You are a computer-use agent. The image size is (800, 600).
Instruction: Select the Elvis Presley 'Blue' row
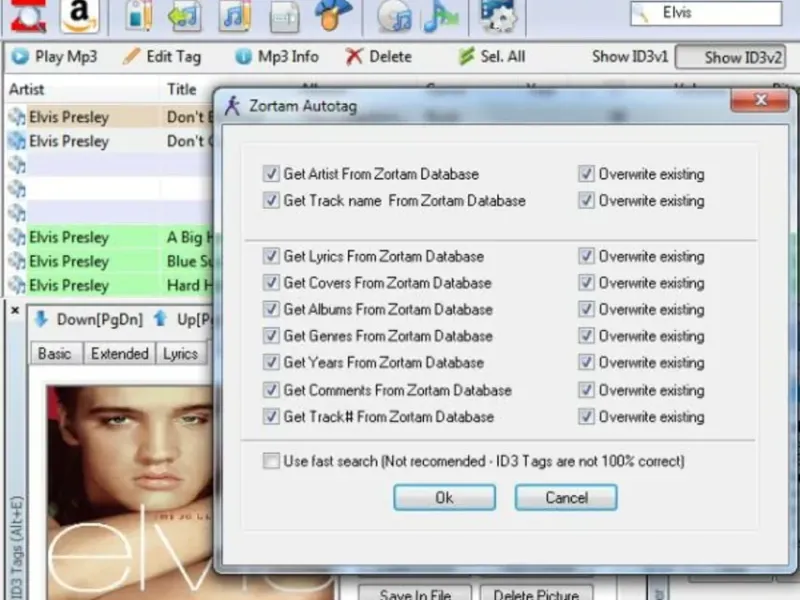[x=110, y=261]
